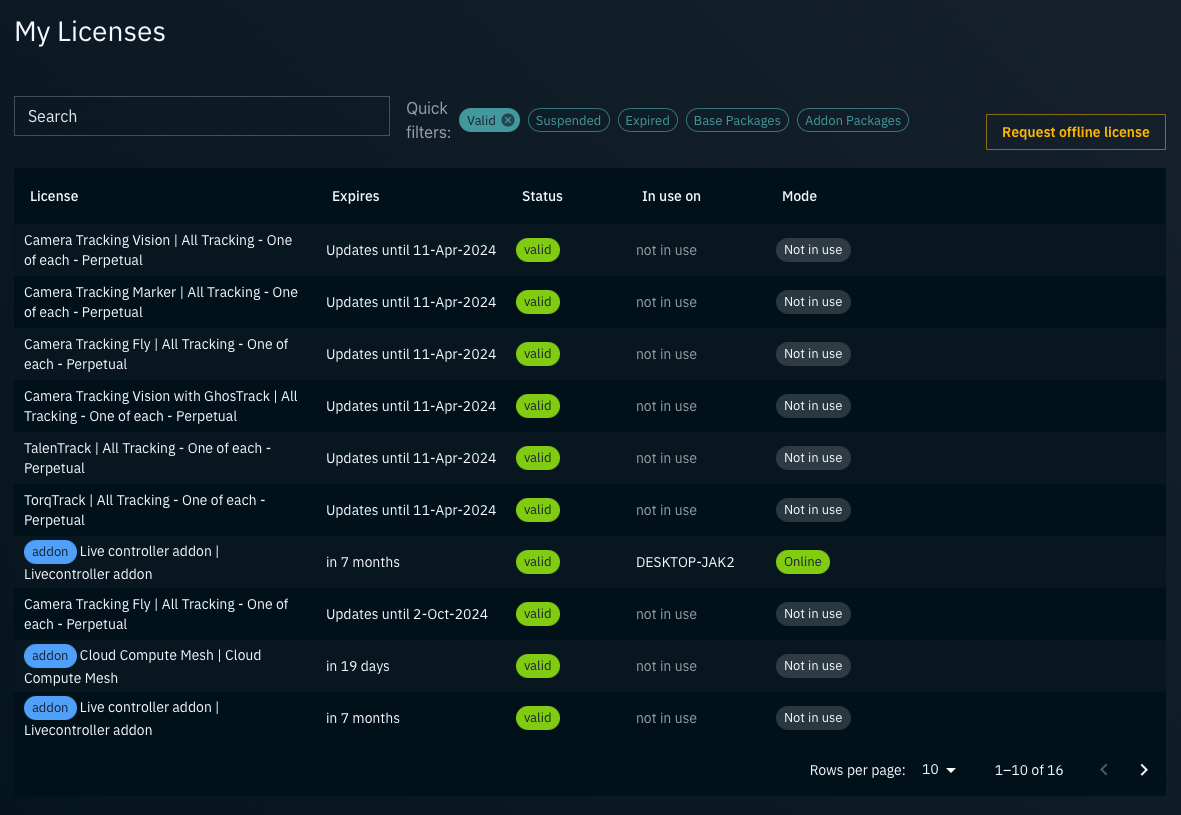Enable the Expired quick filter
This screenshot has height=815, width=1181.
tap(647, 119)
